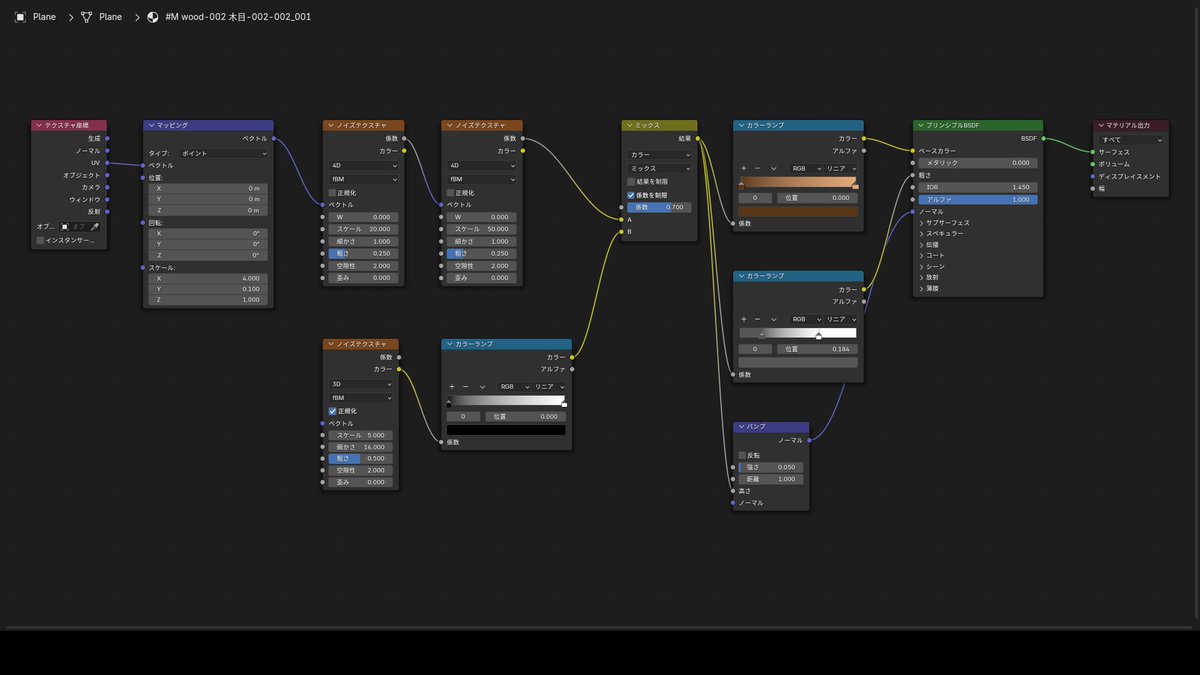The width and height of the screenshot is (1200, 675).
Task: Toggle 正規化 checkbox in scale 20.000 ノイズテクスチャ
Action: (x=333, y=192)
